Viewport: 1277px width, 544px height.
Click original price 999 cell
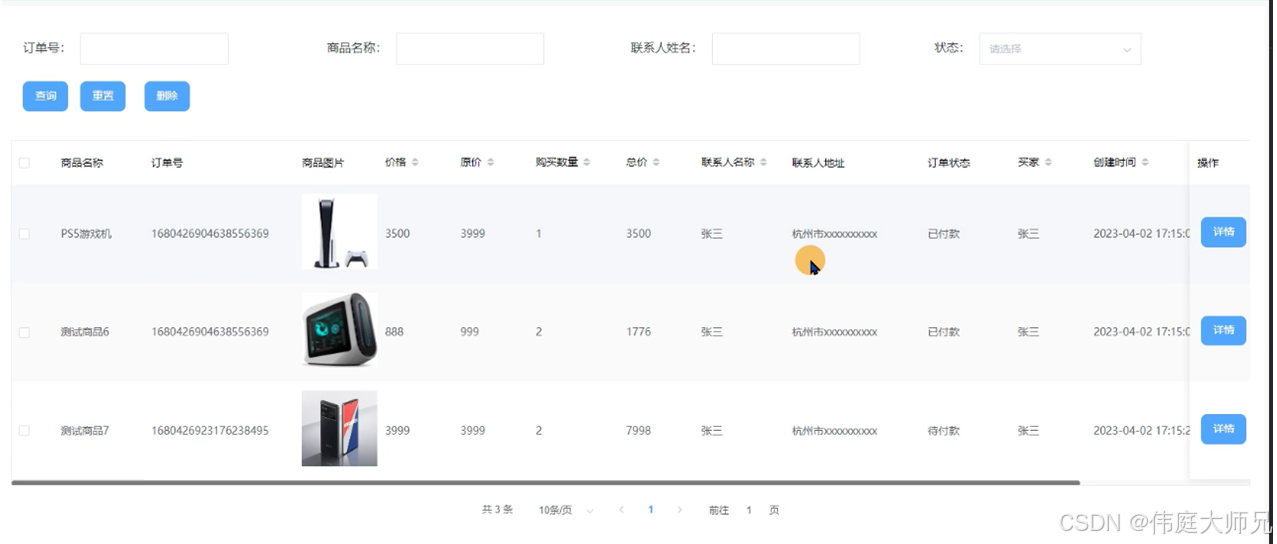[470, 332]
